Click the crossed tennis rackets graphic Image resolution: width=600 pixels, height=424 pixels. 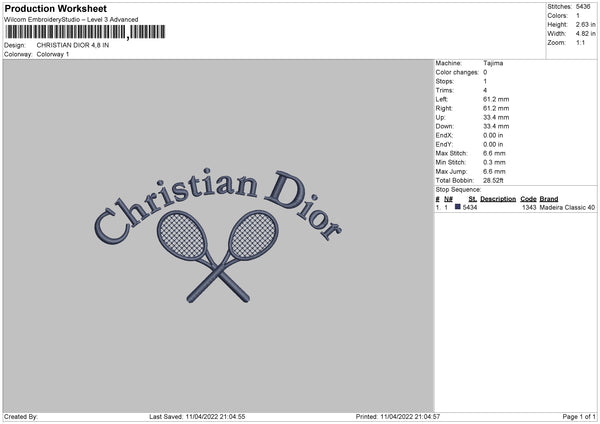(x=217, y=256)
